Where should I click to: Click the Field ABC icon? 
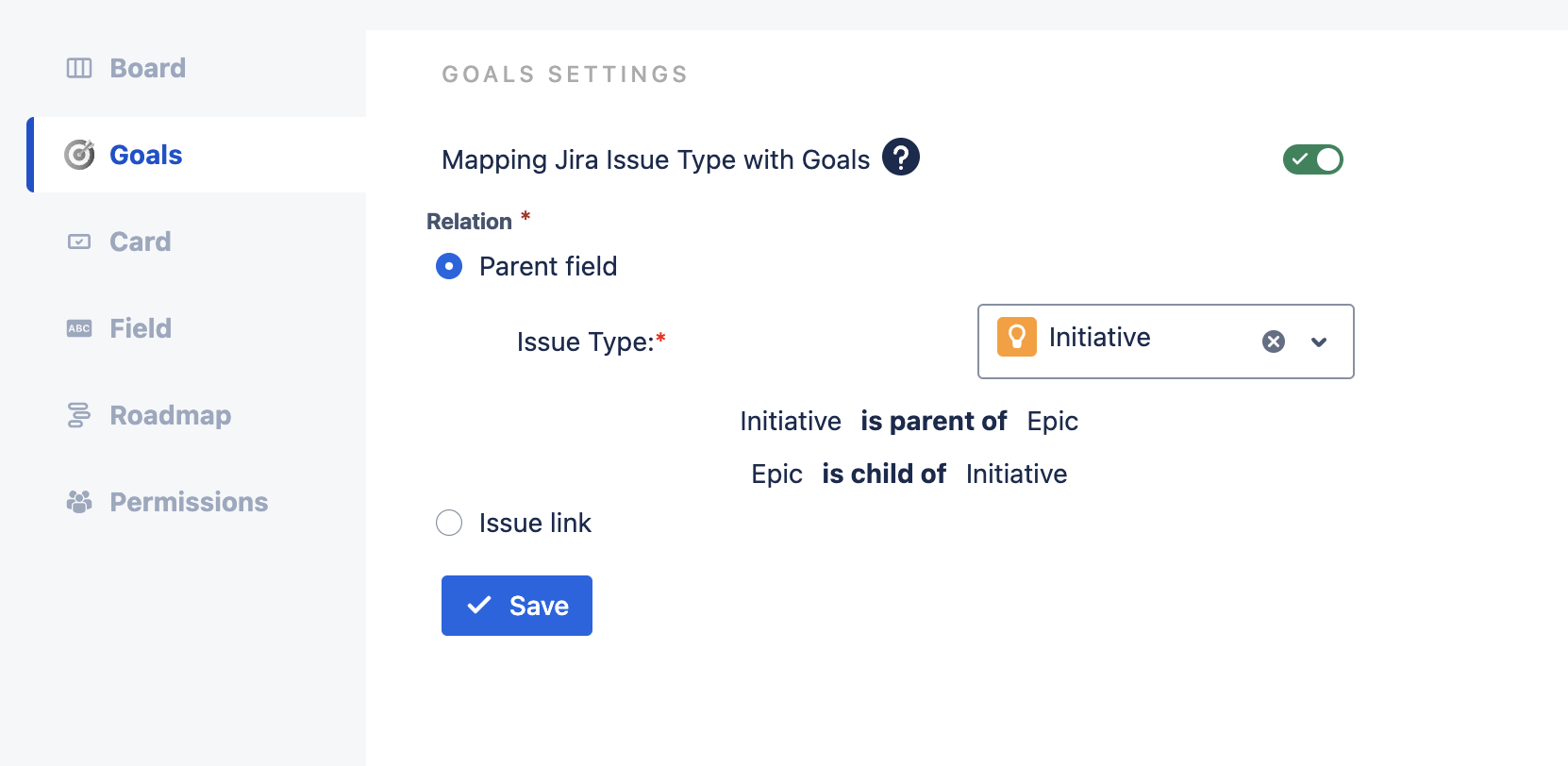[79, 328]
